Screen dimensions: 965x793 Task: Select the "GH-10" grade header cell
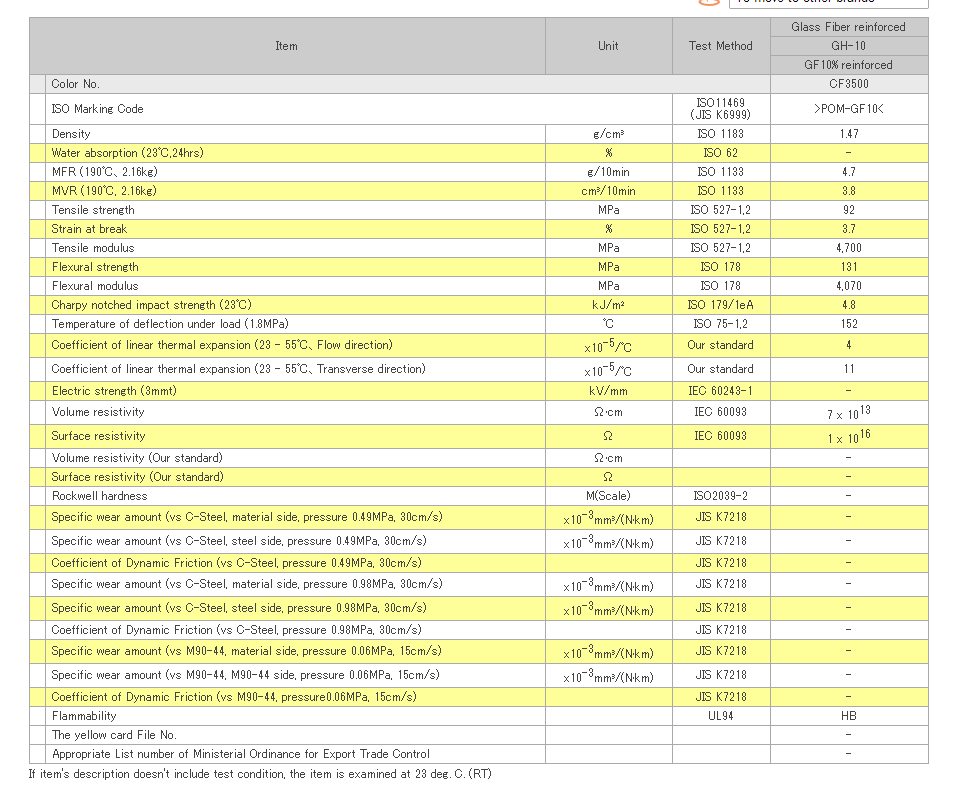849,46
